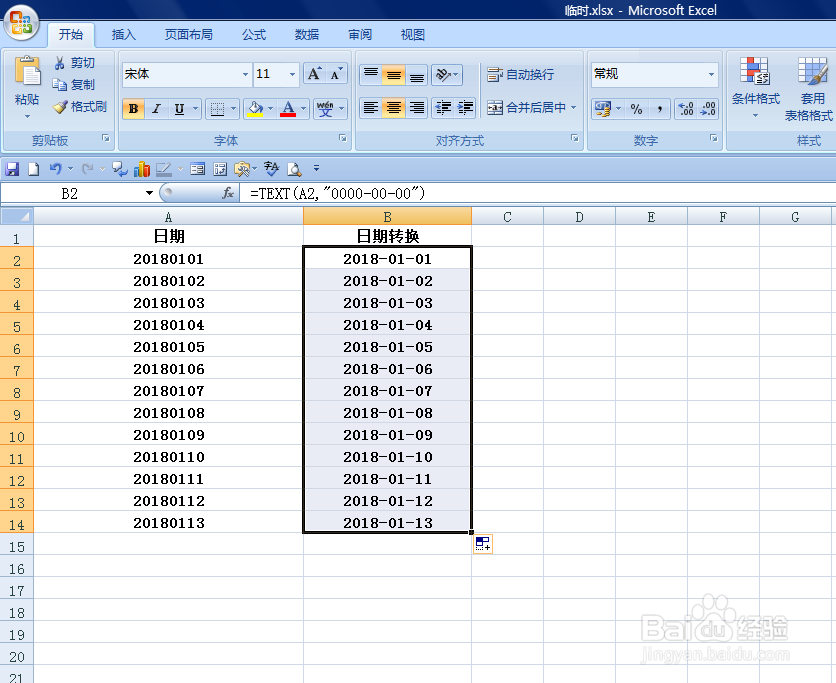Apply comma thousands separator style
Image resolution: width=836 pixels, height=683 pixels.
660,109
